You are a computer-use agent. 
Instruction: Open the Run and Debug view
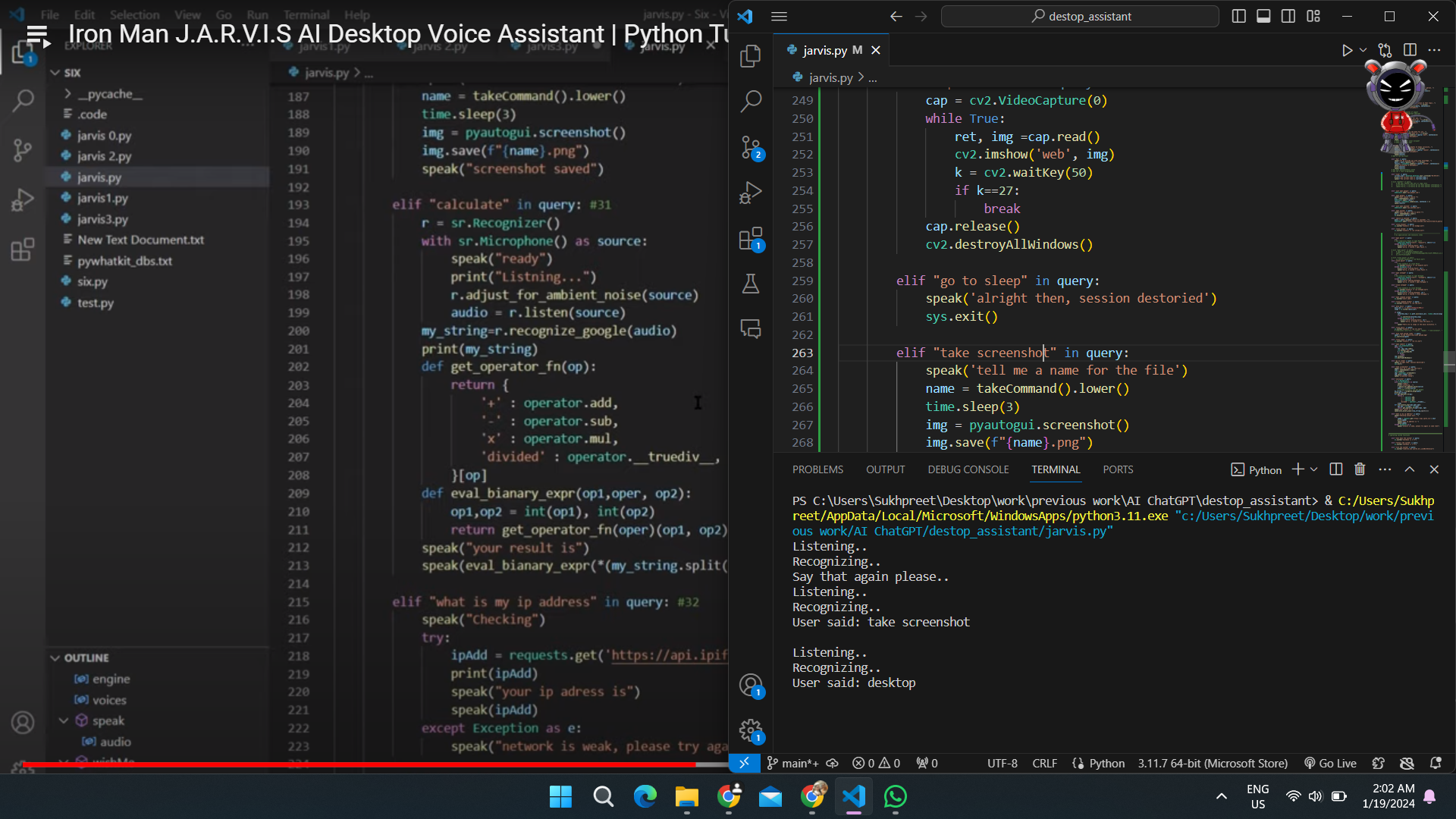(751, 193)
